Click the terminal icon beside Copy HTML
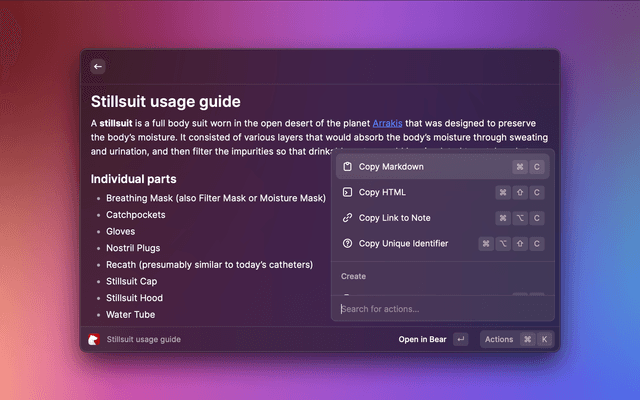 click(347, 192)
